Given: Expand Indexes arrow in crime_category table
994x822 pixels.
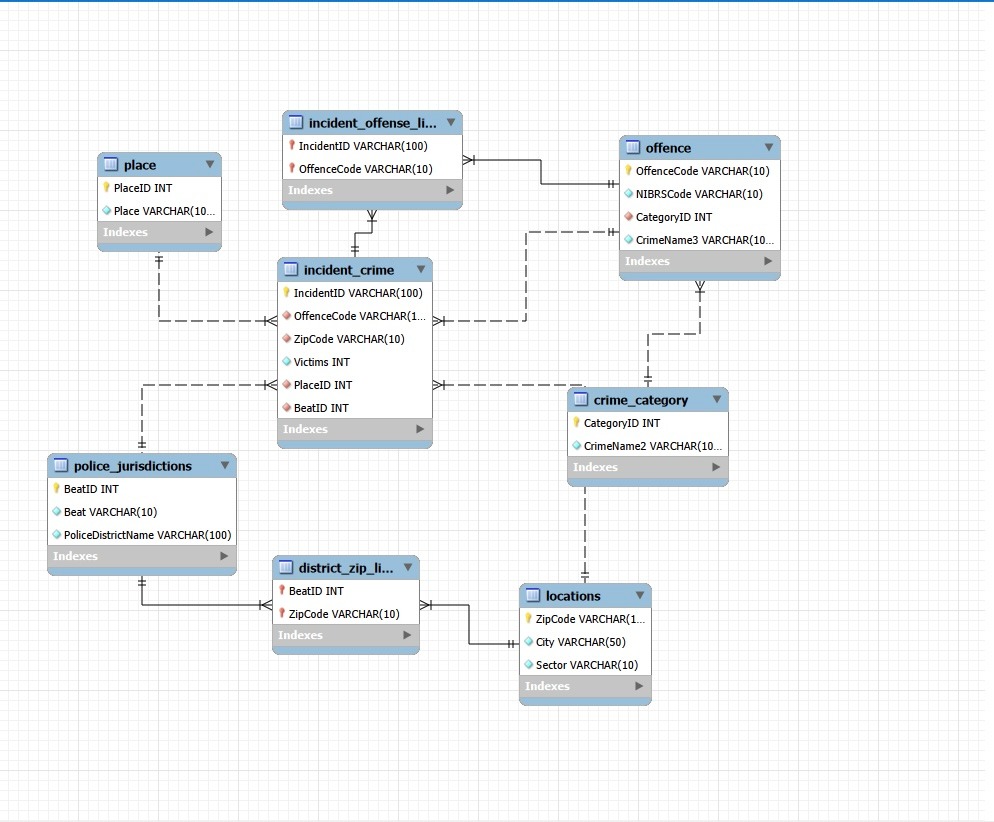Looking at the screenshot, I should 716,467.
